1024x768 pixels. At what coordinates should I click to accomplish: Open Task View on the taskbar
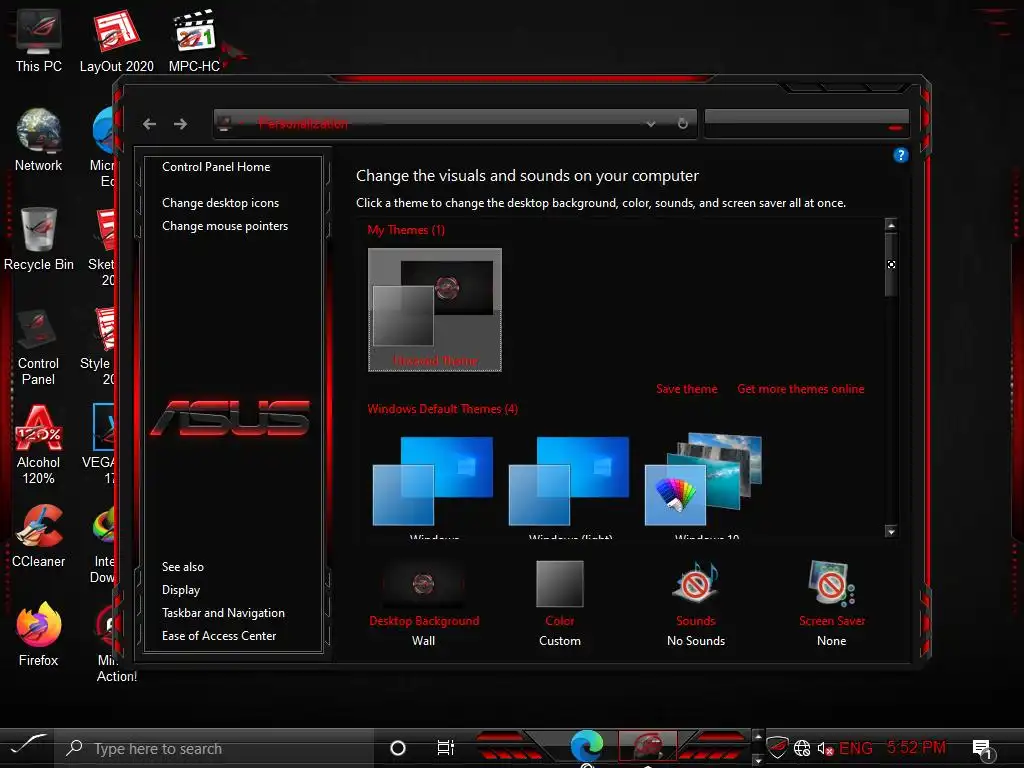pos(445,748)
